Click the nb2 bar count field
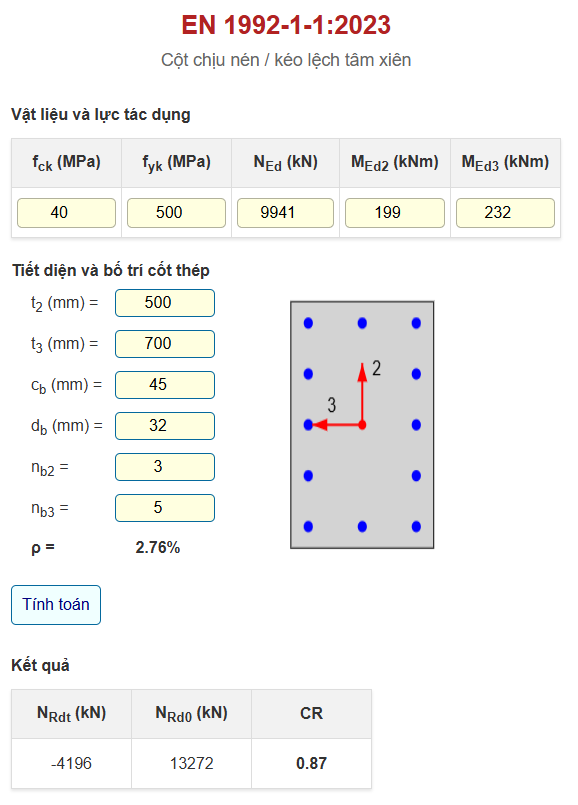This screenshot has height=805, width=578. 165,467
